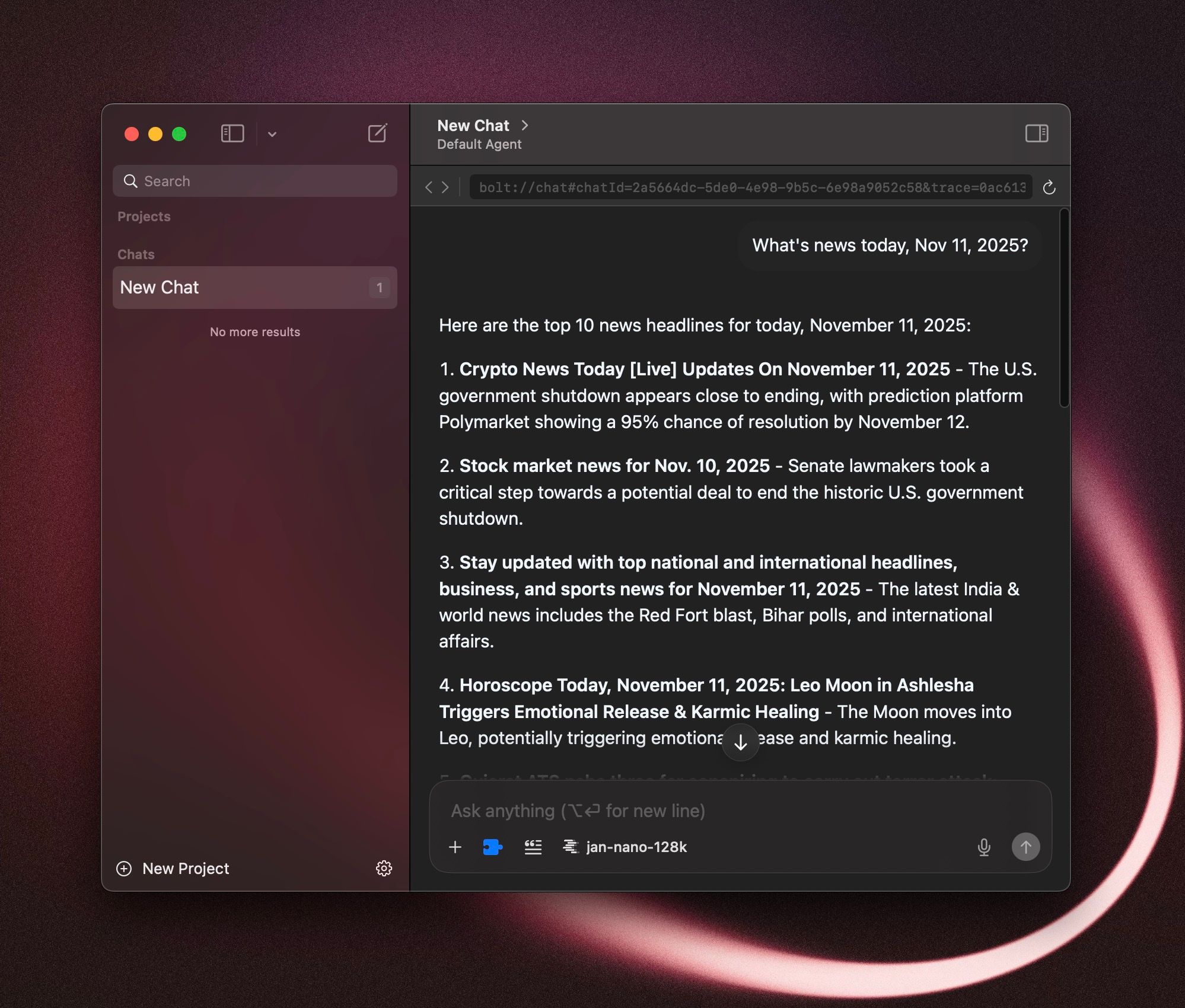
Task: Compose a new chat with pencil icon
Action: (378, 133)
